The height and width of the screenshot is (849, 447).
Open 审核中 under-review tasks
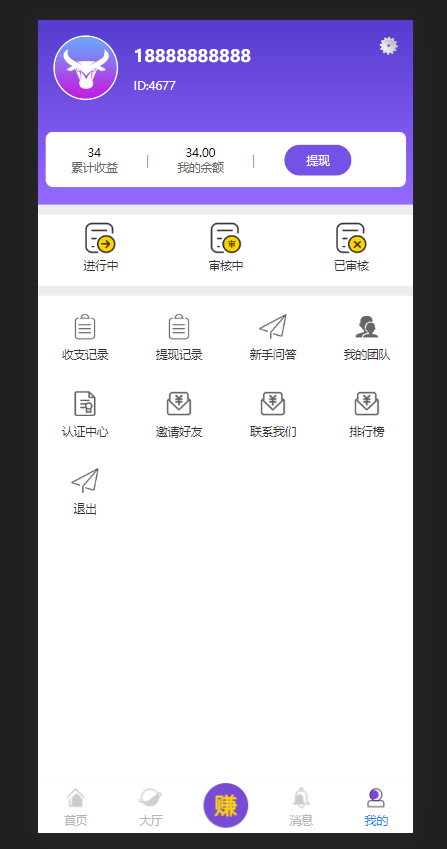point(226,247)
